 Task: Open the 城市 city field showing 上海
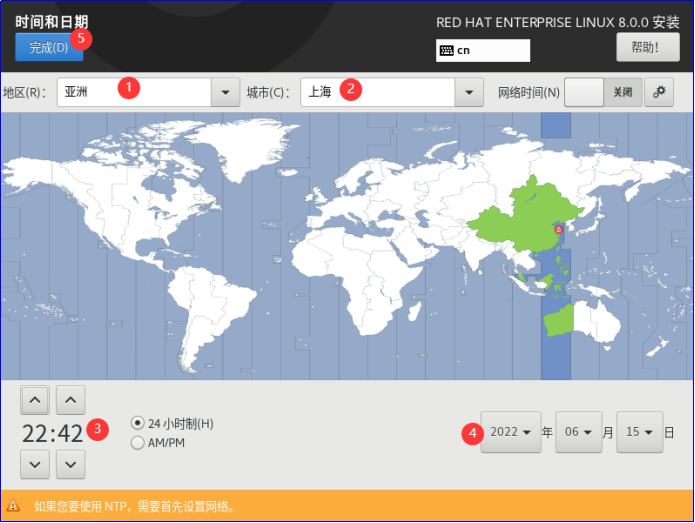pyautogui.click(x=378, y=92)
